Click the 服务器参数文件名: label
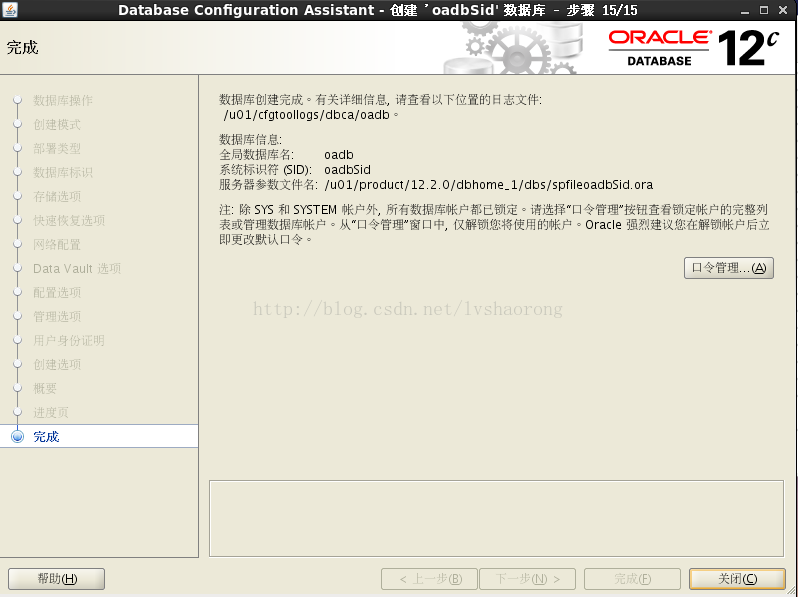 pyautogui.click(x=269, y=185)
